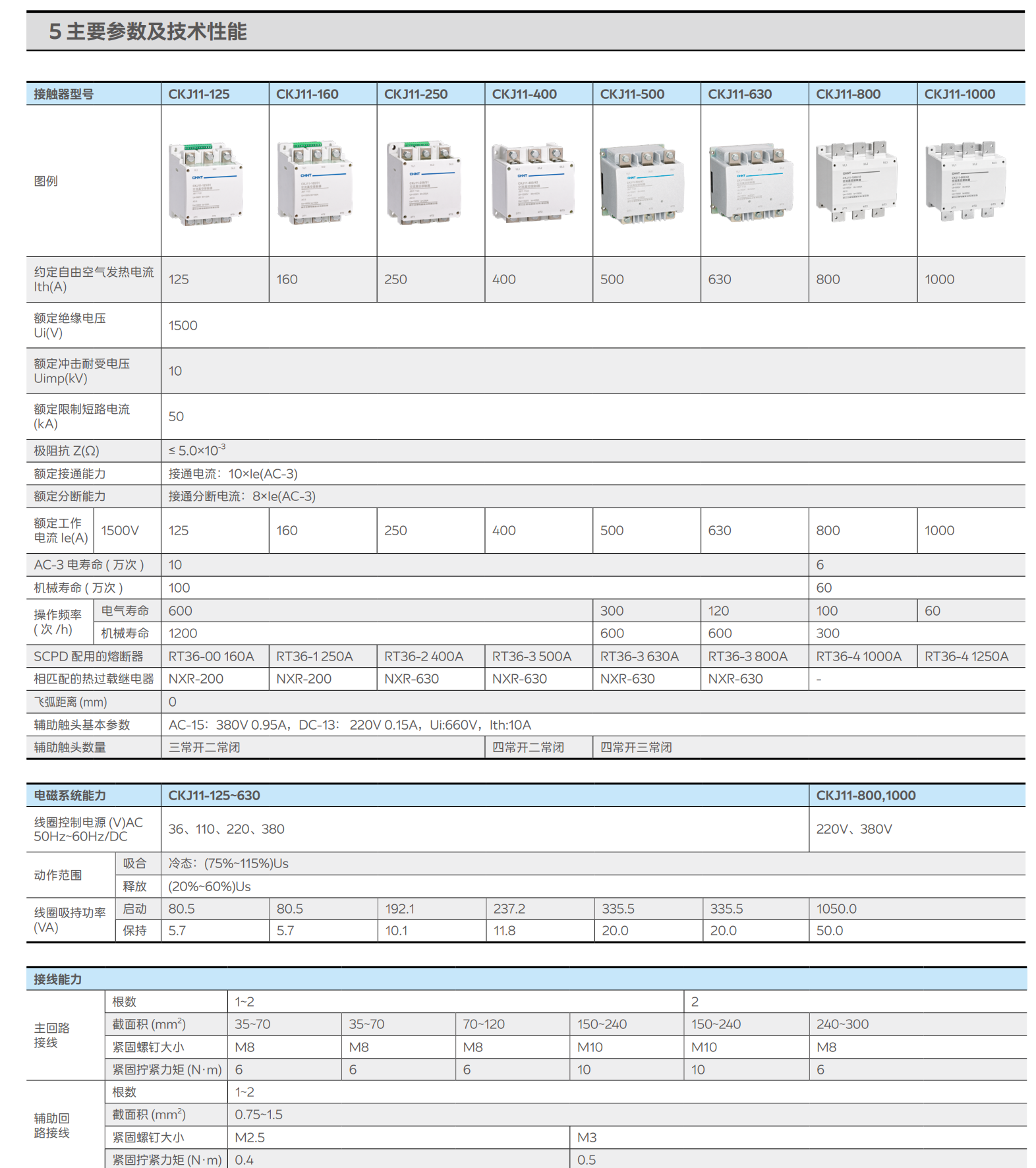Click the "图例" row label
Image resolution: width=1036 pixels, height=1168 pixels.
46,181
